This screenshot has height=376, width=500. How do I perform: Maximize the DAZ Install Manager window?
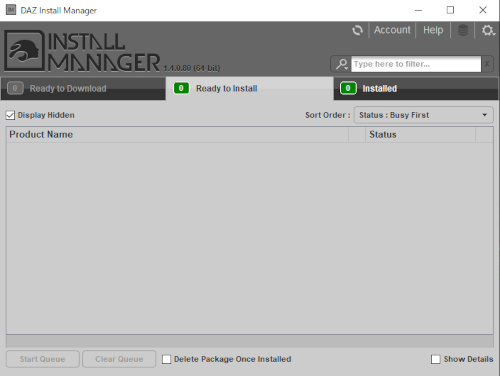pyautogui.click(x=450, y=10)
